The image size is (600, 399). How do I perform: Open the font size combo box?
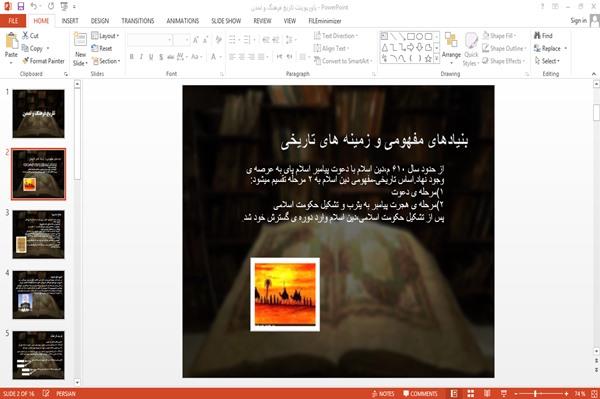pos(181,40)
